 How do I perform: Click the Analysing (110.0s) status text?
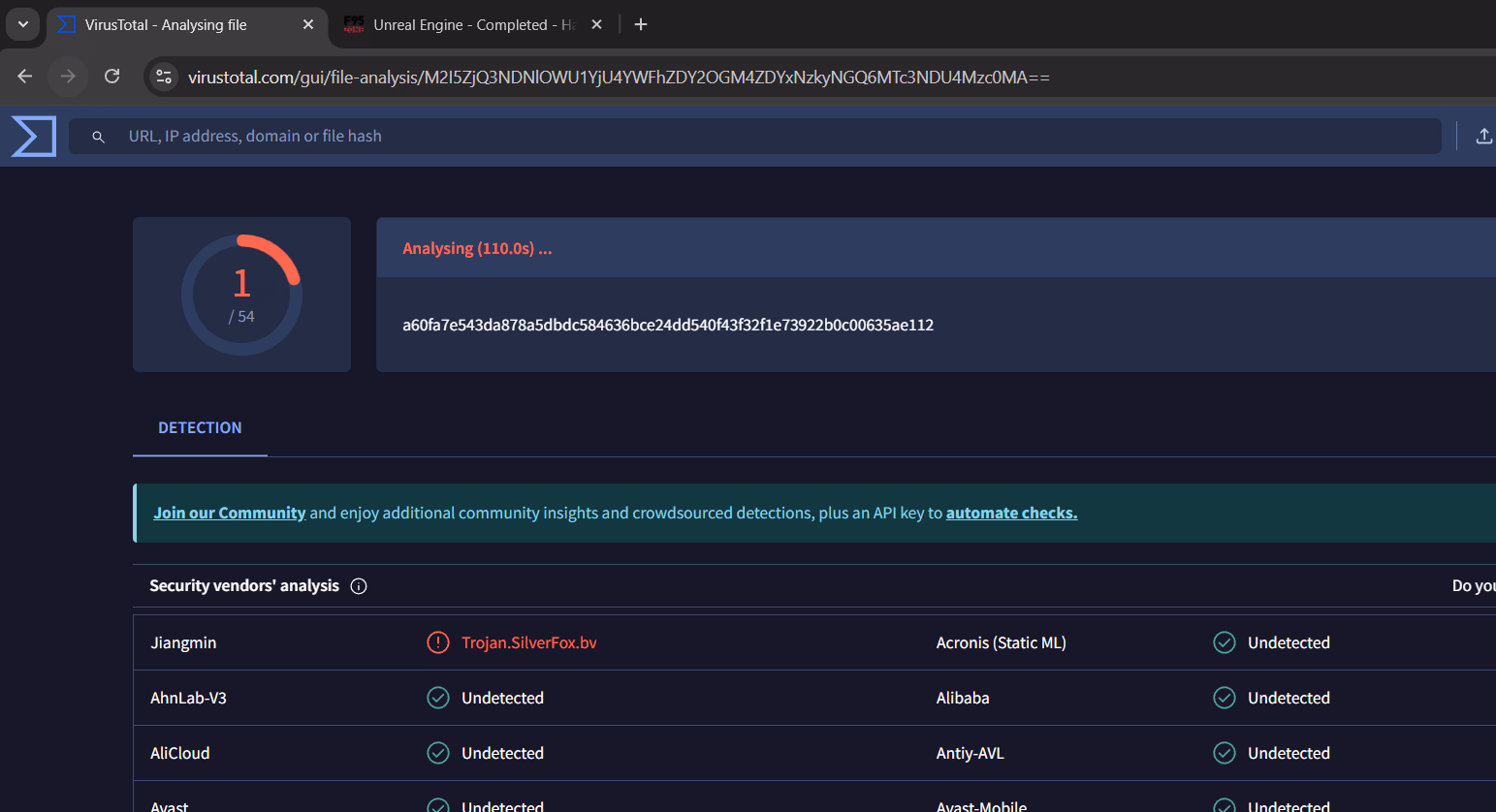coord(477,248)
